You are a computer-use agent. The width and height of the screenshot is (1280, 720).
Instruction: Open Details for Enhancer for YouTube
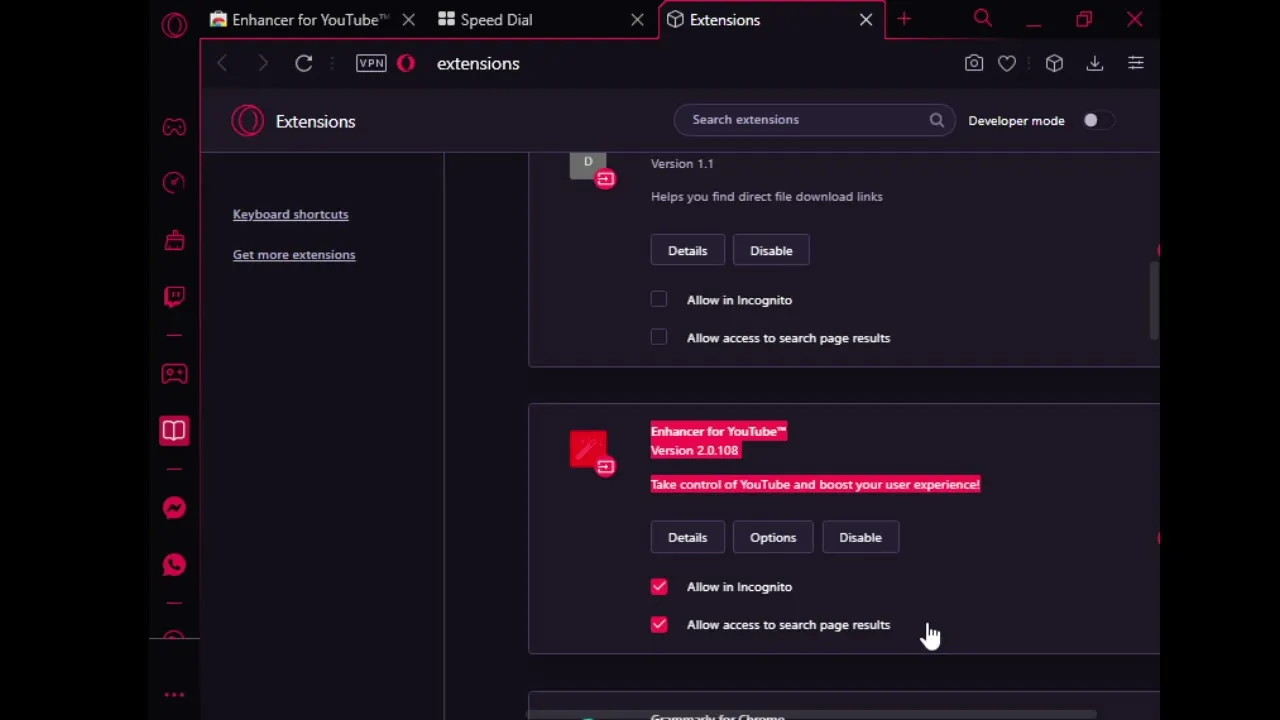point(687,537)
